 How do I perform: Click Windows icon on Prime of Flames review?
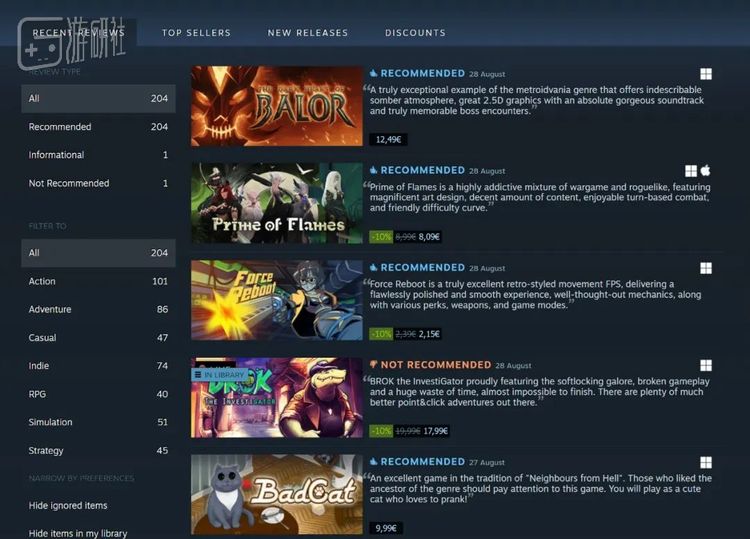(691, 171)
